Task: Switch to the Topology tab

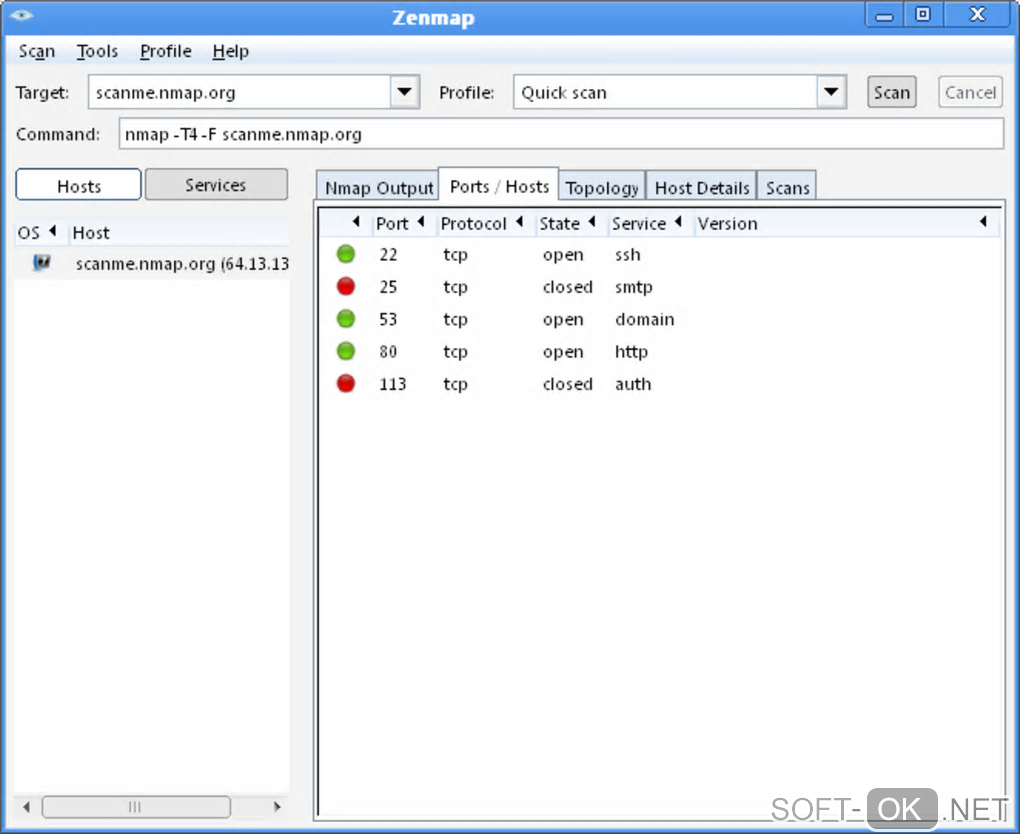Action: click(x=602, y=187)
